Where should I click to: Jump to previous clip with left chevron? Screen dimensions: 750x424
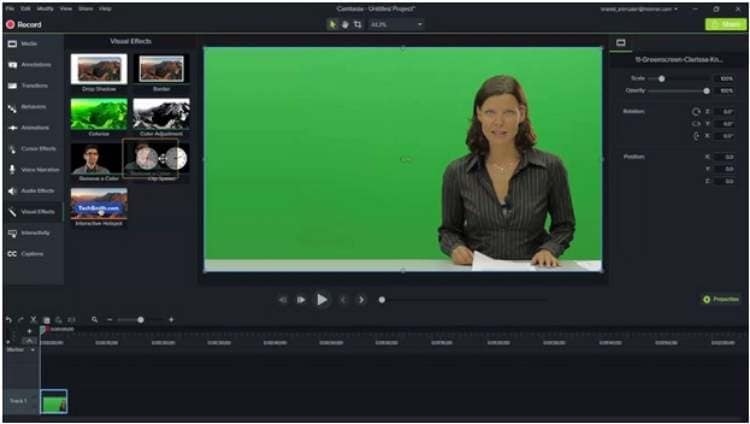click(x=343, y=300)
